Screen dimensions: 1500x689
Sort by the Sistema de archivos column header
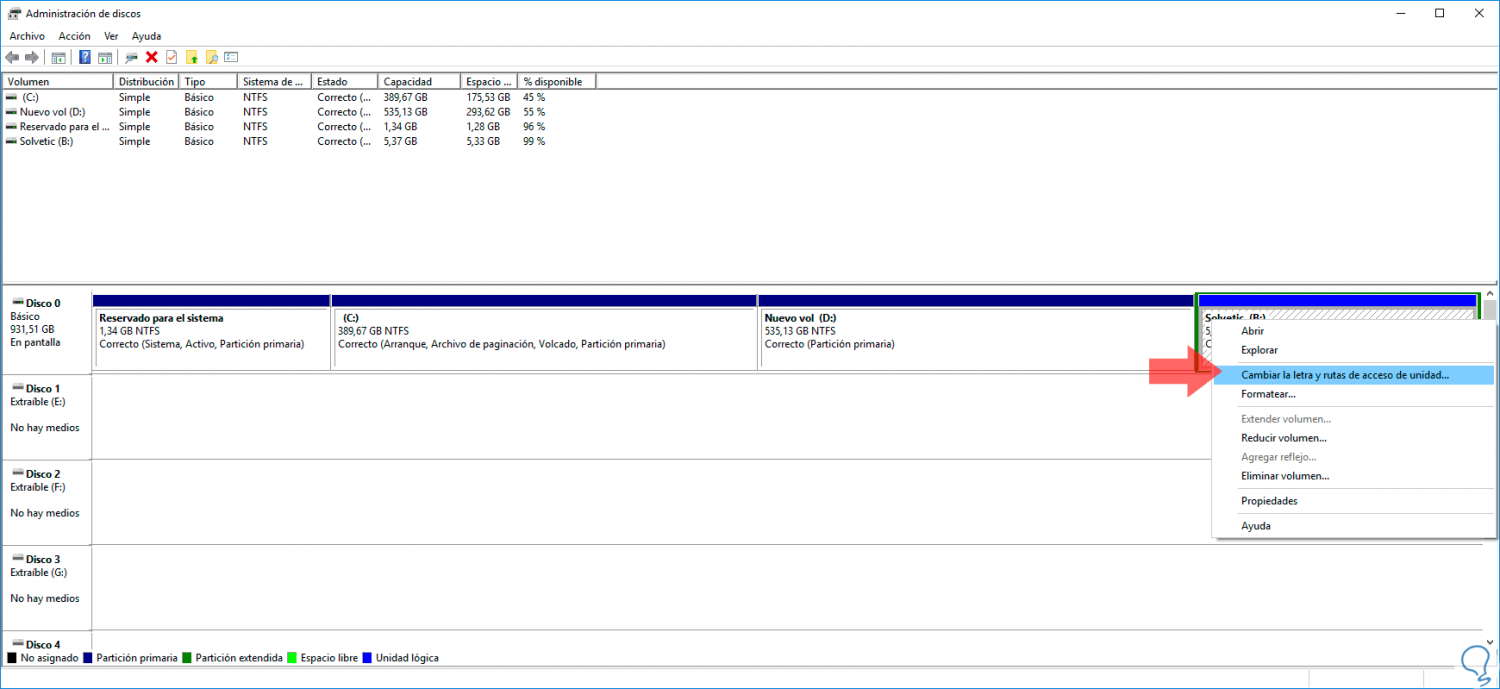pyautogui.click(x=274, y=81)
